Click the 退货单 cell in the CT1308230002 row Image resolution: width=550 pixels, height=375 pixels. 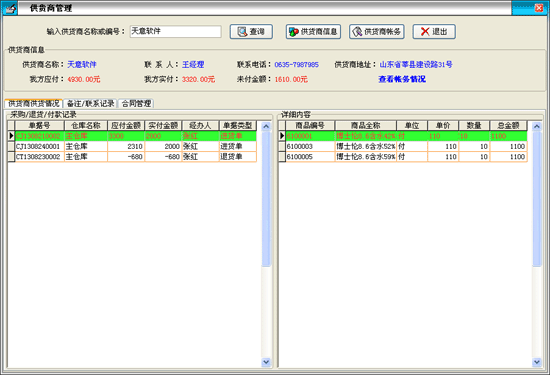click(238, 157)
